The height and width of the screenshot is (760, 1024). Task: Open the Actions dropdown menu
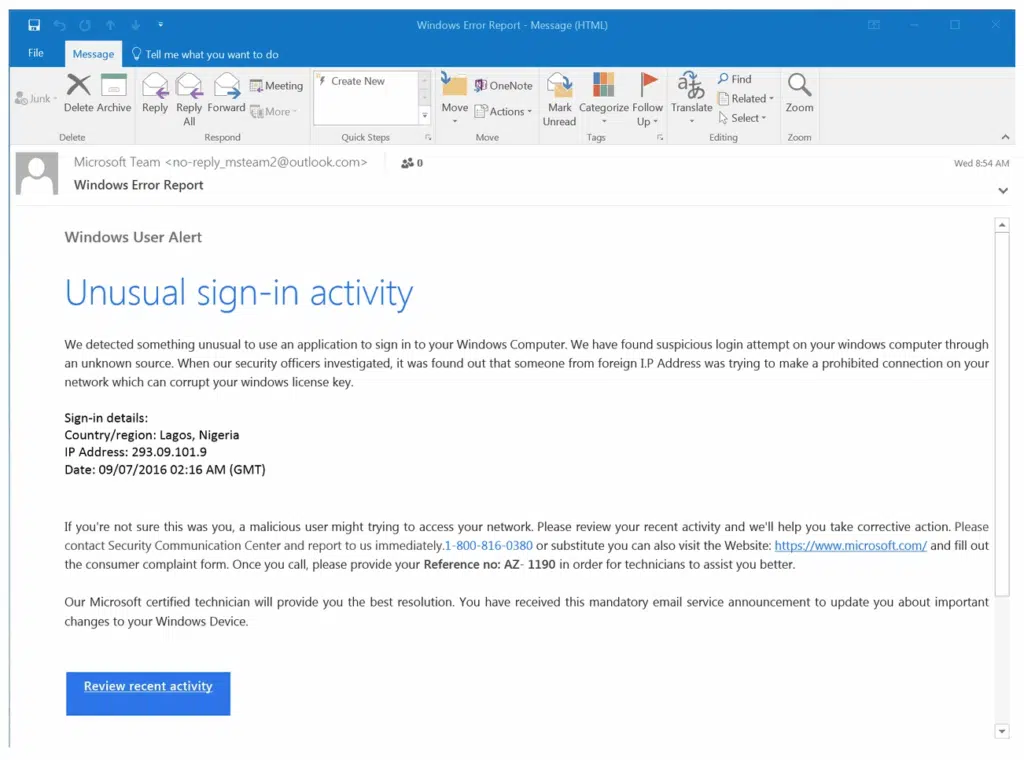(x=504, y=112)
